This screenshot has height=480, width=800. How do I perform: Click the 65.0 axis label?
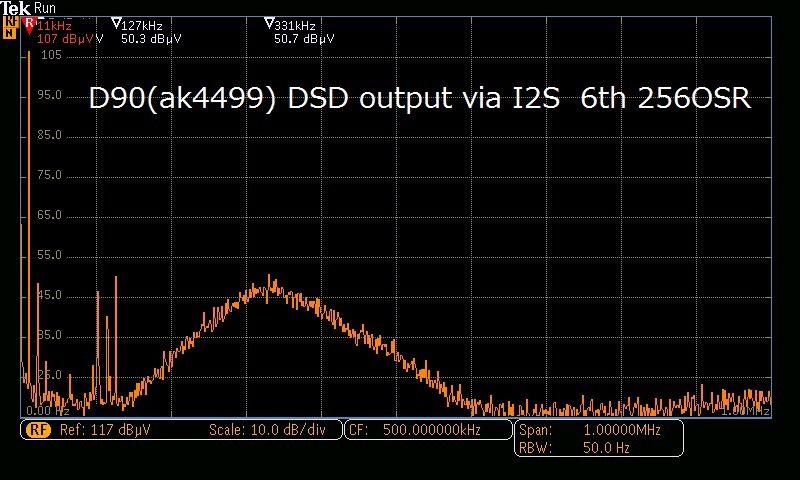pyautogui.click(x=49, y=215)
